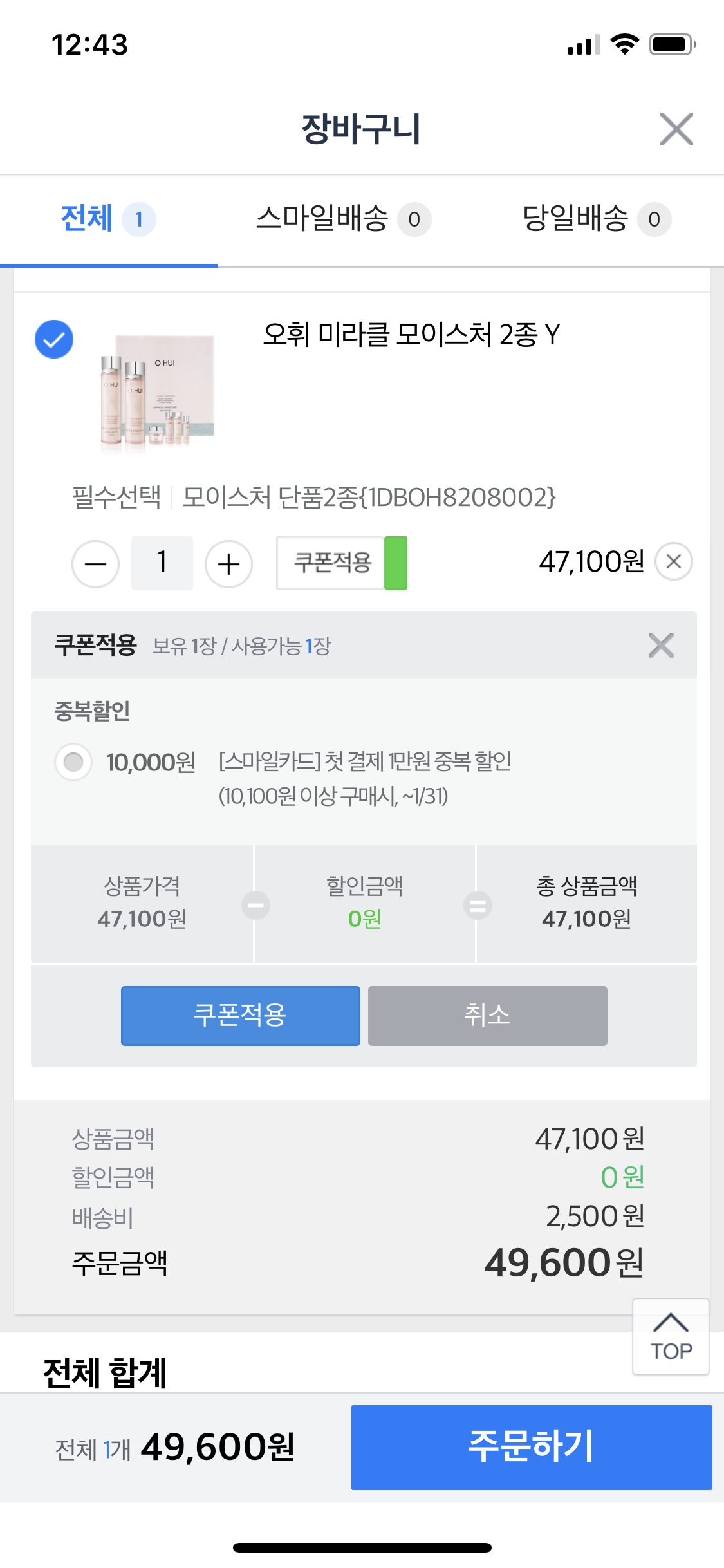The width and height of the screenshot is (724, 1568).
Task: Tap the [스마일카드] 첫 결제 coupon description
Action: tap(364, 762)
